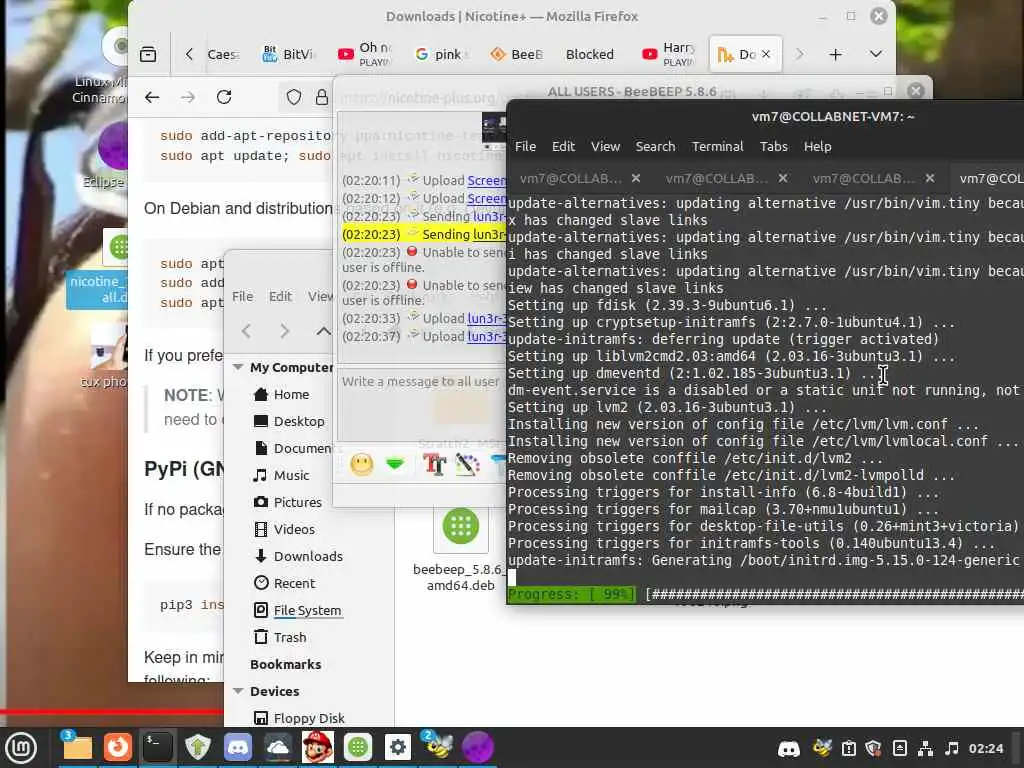The image size is (1024, 768).
Task: Collapse My Computer sidebar section
Action: [238, 368]
